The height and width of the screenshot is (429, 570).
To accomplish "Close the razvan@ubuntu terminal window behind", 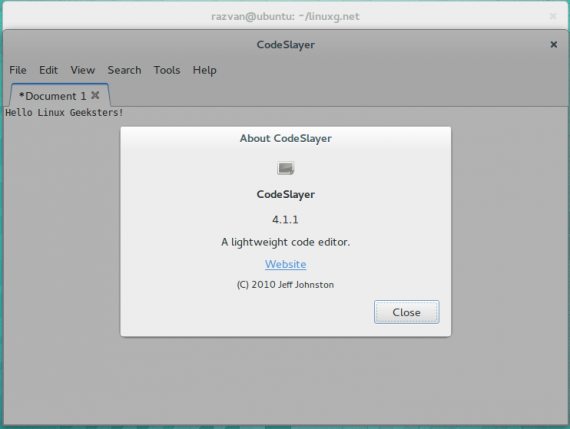I will 553,16.
